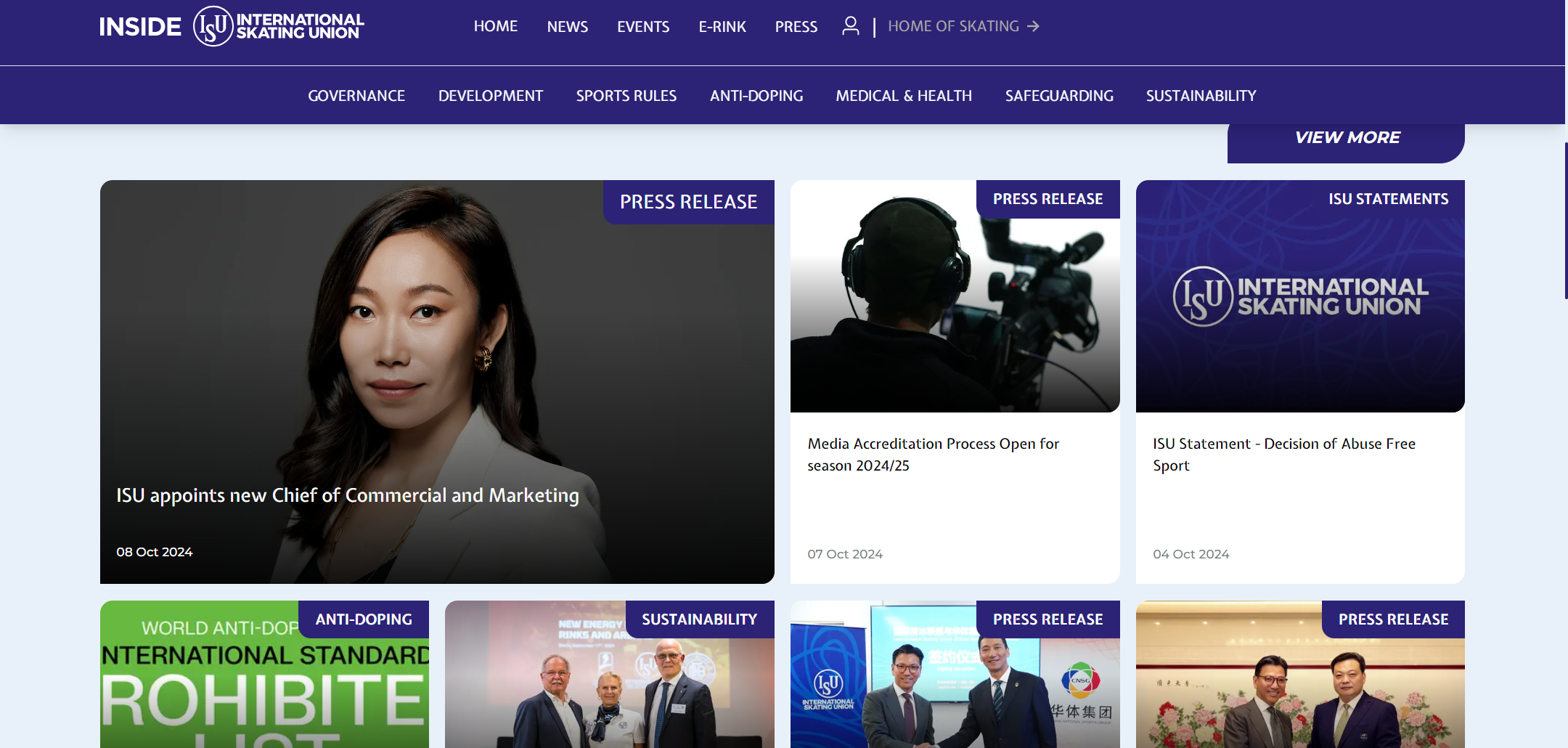
Task: Click the ISU STATEMENTS tag
Action: 1388,199
